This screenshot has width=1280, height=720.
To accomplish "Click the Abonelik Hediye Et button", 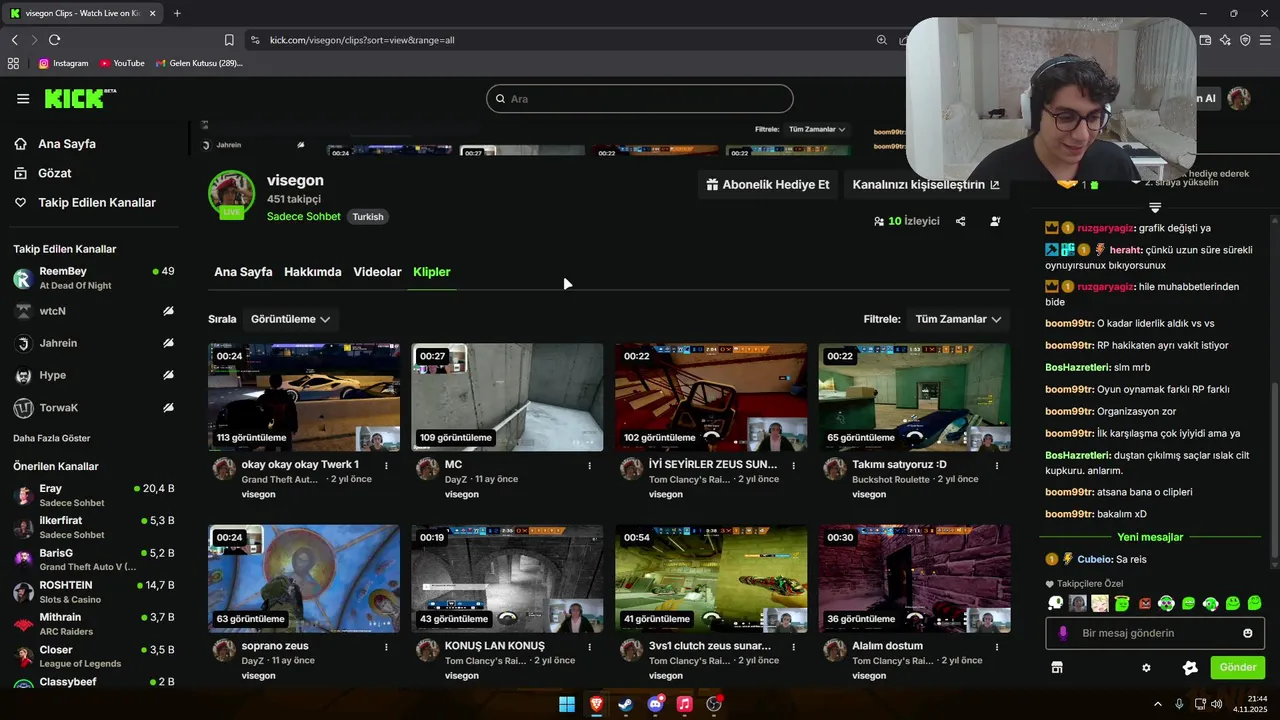I will 768,185.
